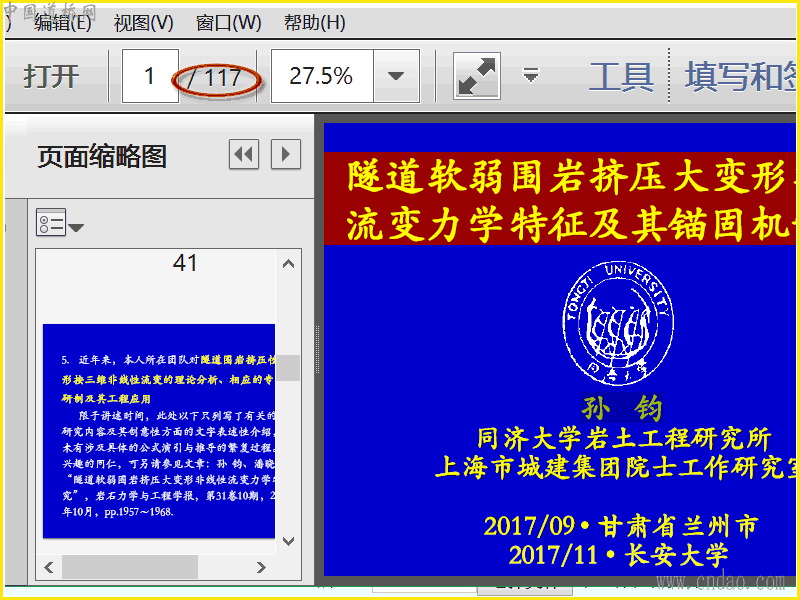Viewport: 800px width, 600px height.
Task: Click thumbnail horizontal scroll right arrow
Action: pyautogui.click(x=261, y=567)
